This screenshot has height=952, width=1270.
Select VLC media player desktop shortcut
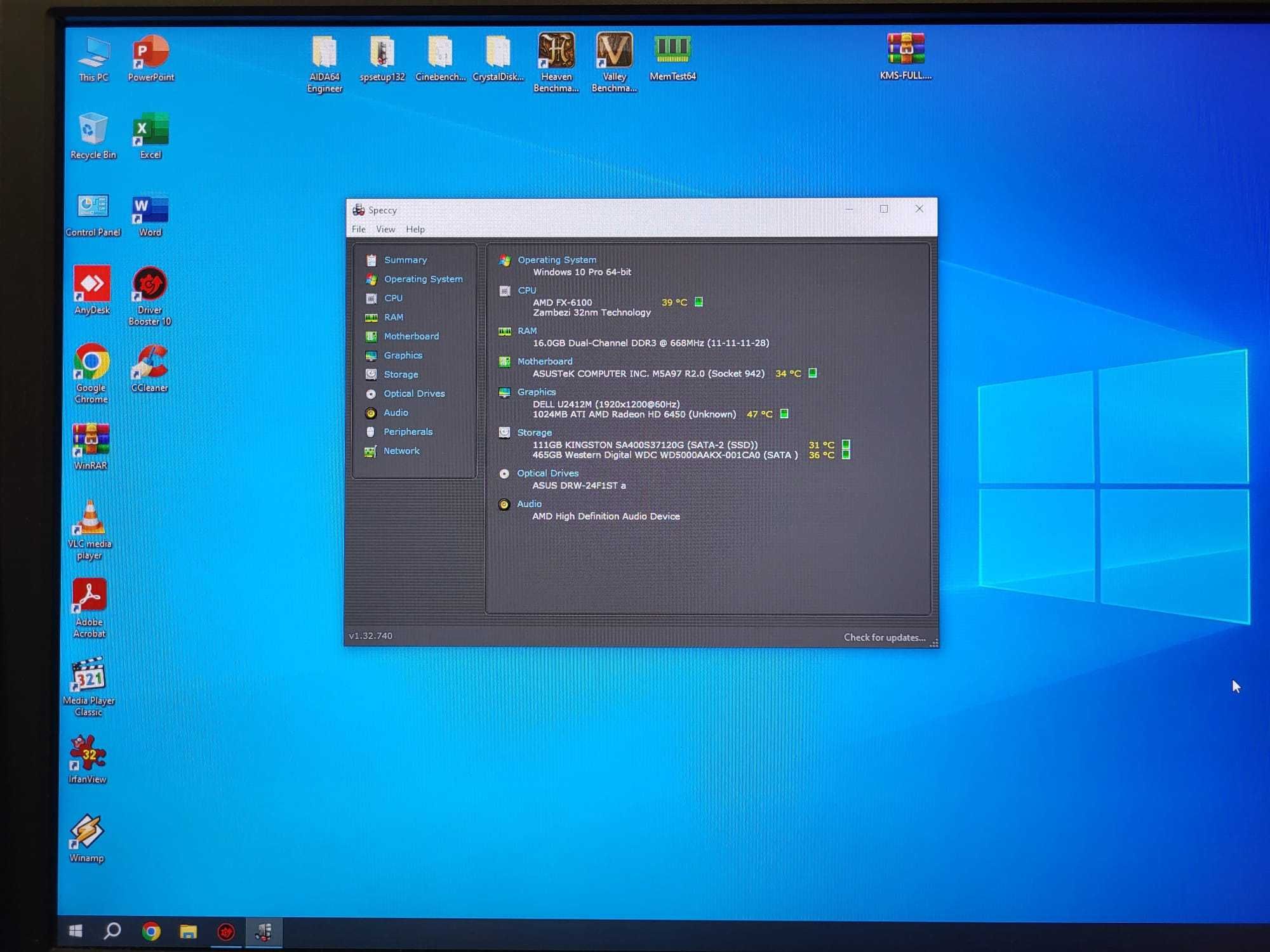(x=90, y=531)
